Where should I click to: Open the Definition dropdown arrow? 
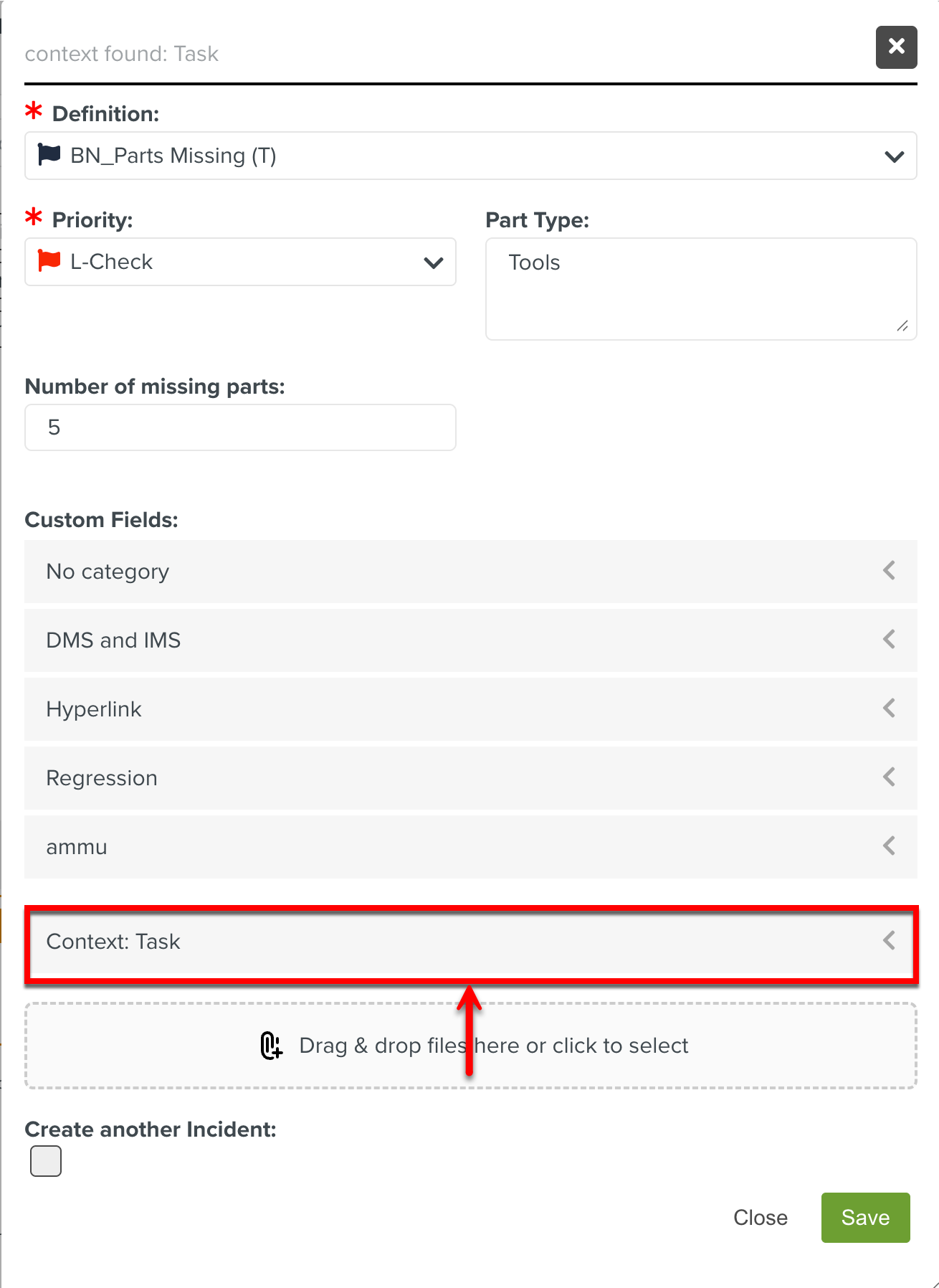coord(894,156)
